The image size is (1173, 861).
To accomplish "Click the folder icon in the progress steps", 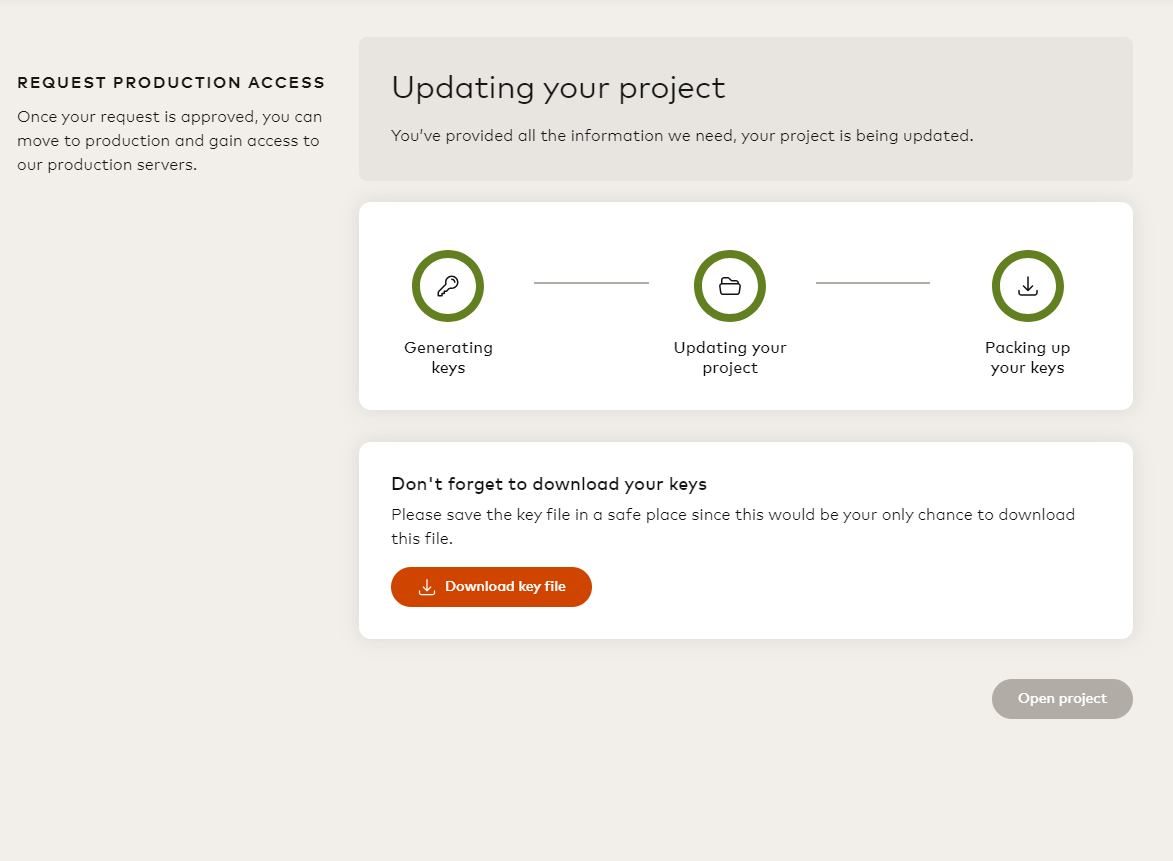I will (730, 286).
